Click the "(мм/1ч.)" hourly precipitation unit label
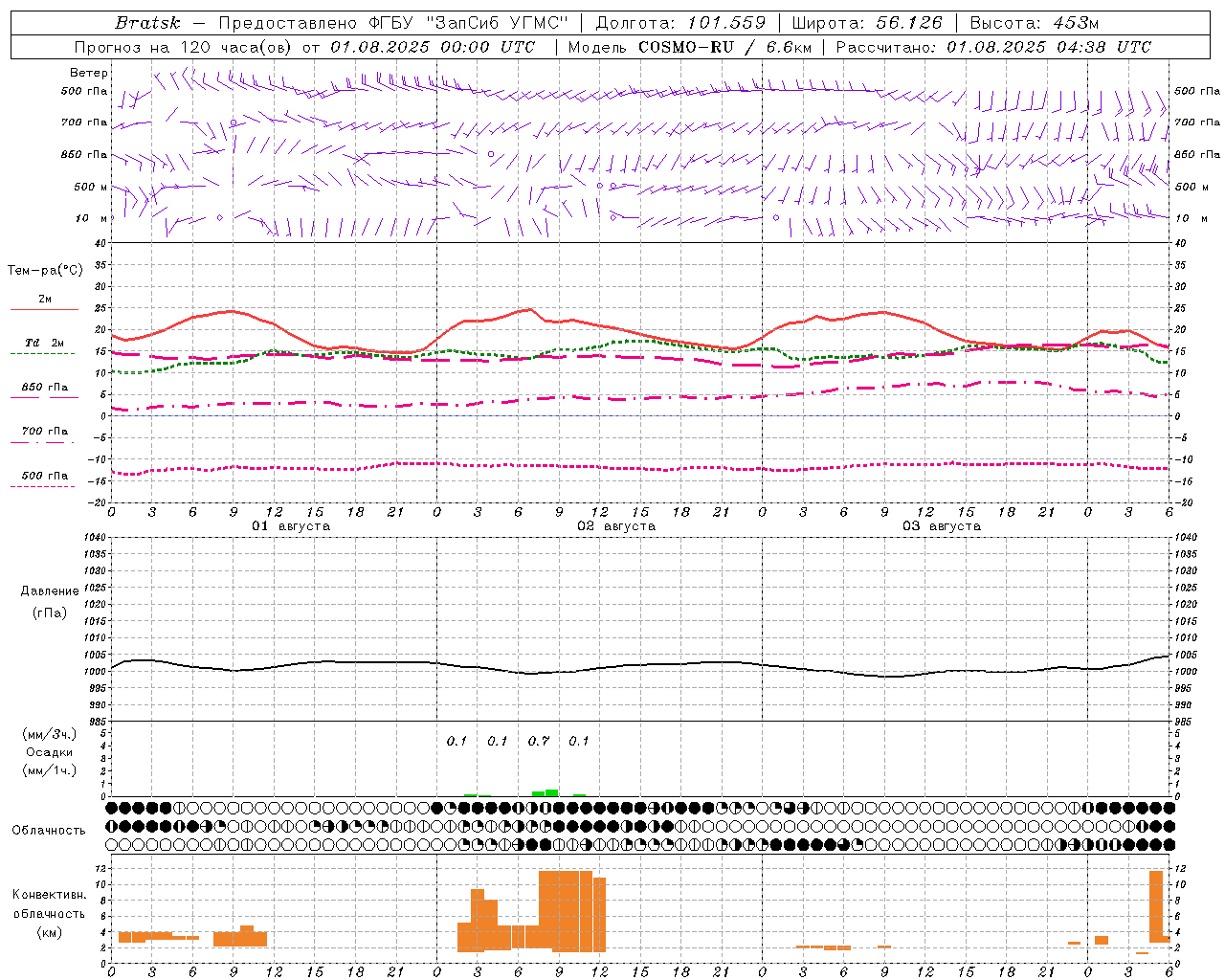 tap(50, 770)
